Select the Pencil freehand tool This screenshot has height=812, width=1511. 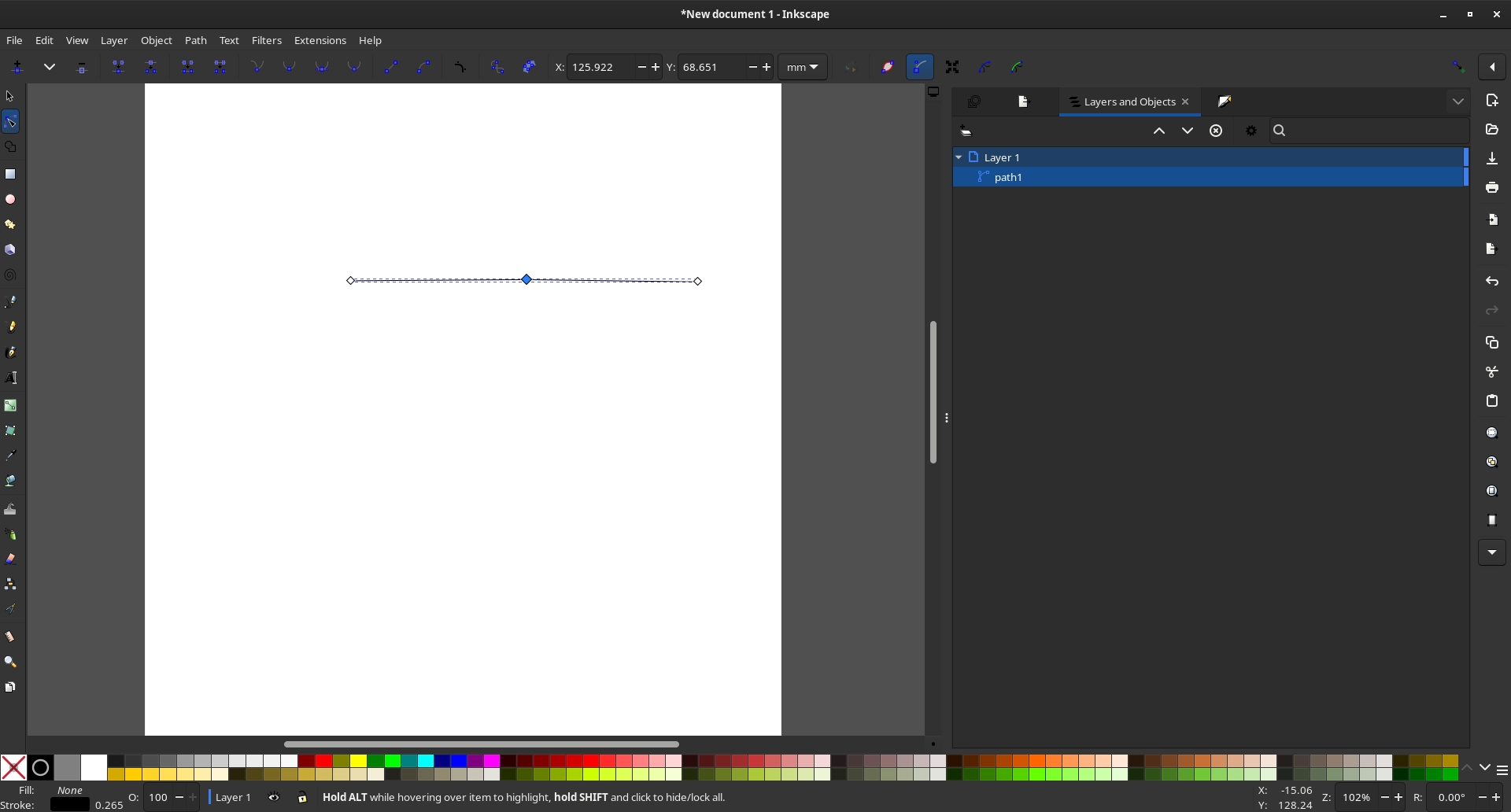click(10, 327)
